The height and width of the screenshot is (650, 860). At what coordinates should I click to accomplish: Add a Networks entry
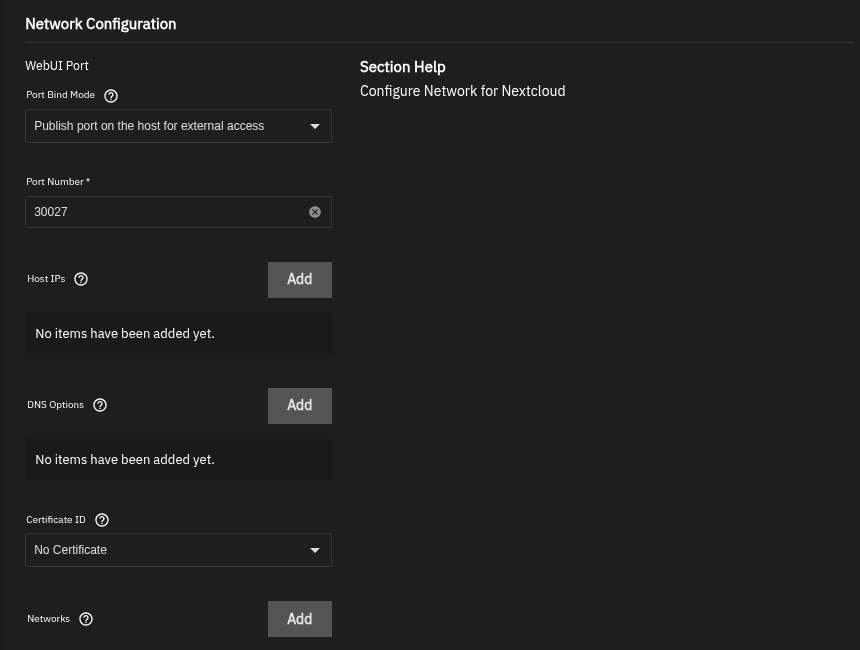point(299,619)
